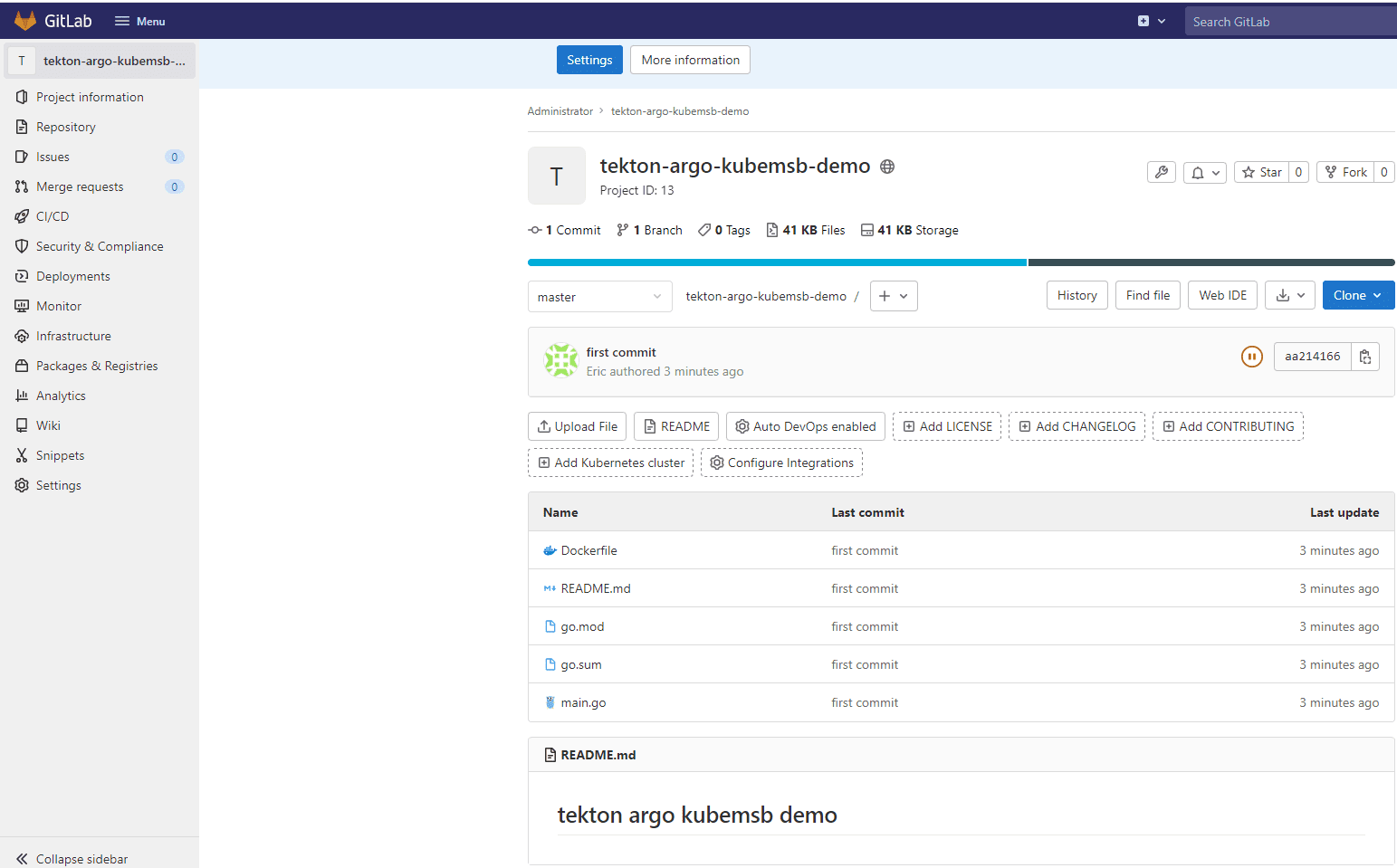Open the README.md file in file list
1397x868 pixels.
tap(596, 588)
